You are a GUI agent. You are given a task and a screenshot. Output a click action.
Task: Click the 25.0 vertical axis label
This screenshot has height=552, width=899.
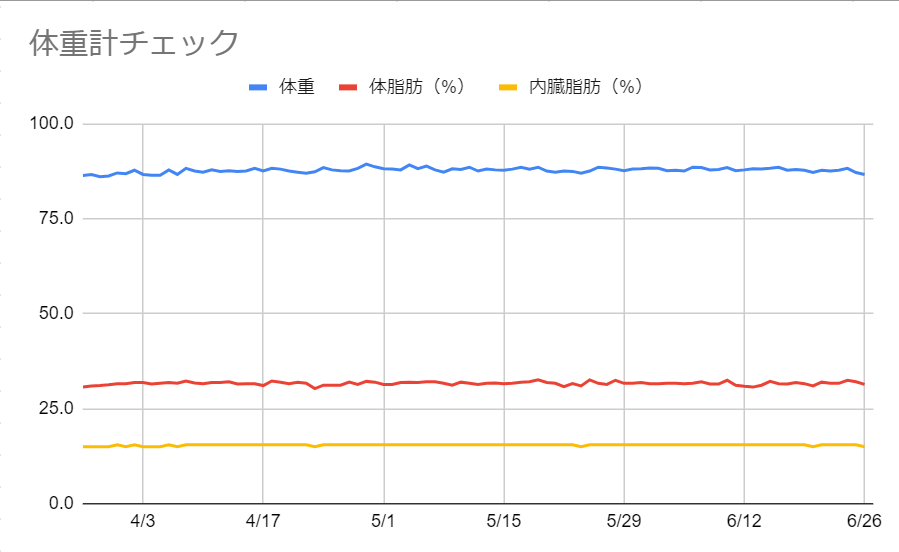56,409
